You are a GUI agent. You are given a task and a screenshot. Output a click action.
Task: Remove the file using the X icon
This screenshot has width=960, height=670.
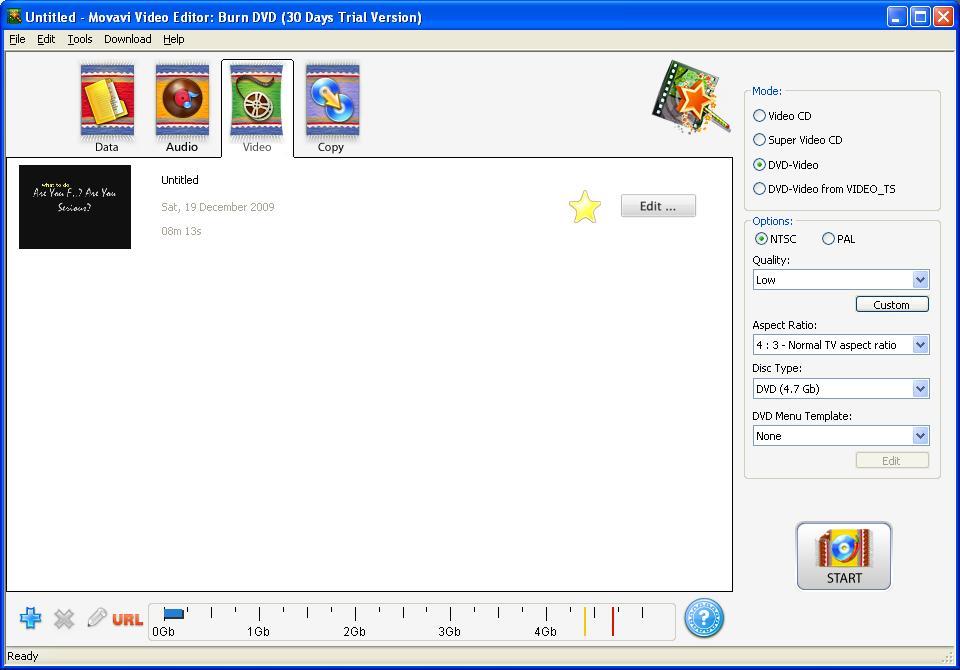64,618
